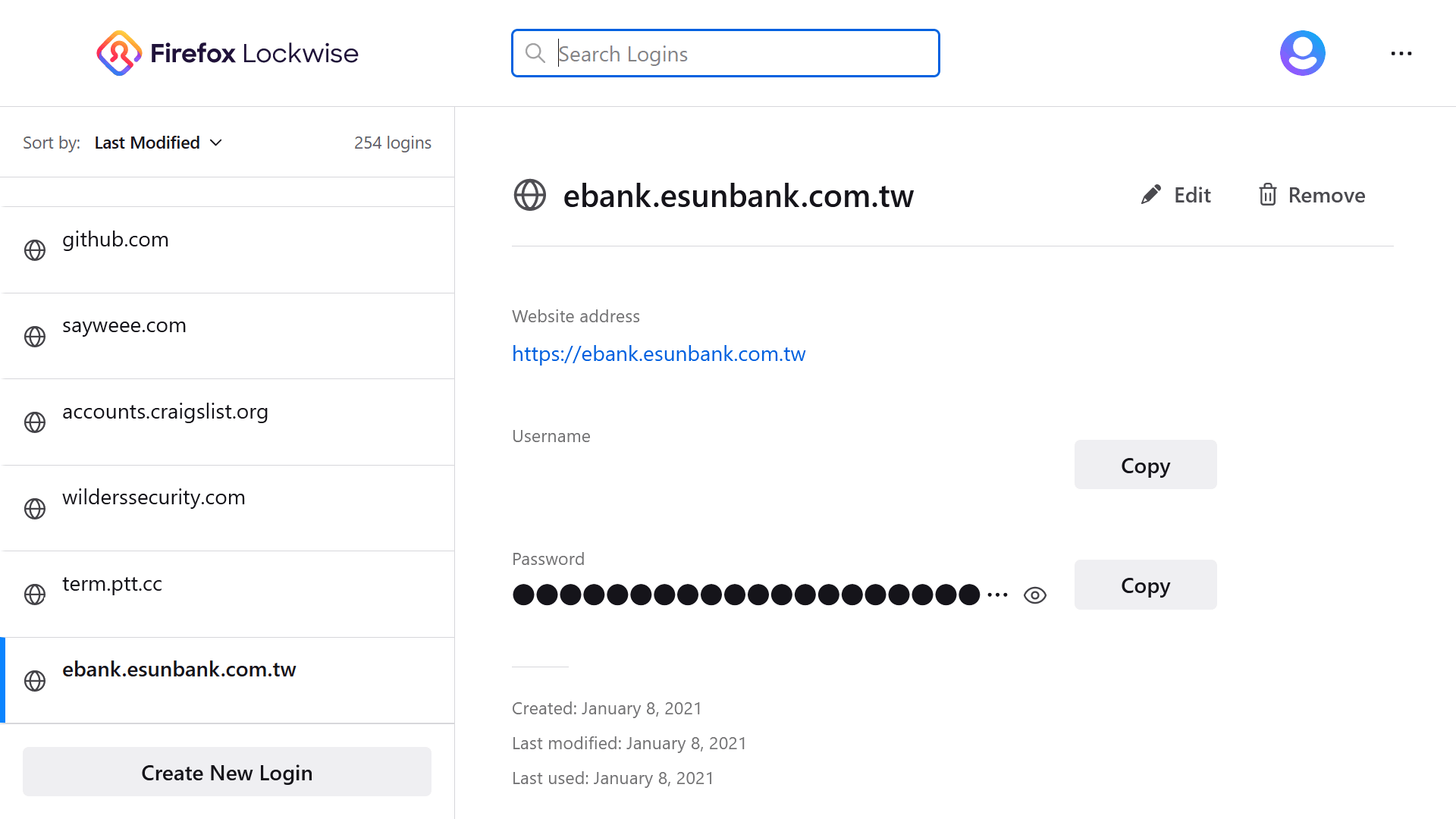Open the term.ptt.cc login entry
The image size is (1456, 819).
point(228,594)
